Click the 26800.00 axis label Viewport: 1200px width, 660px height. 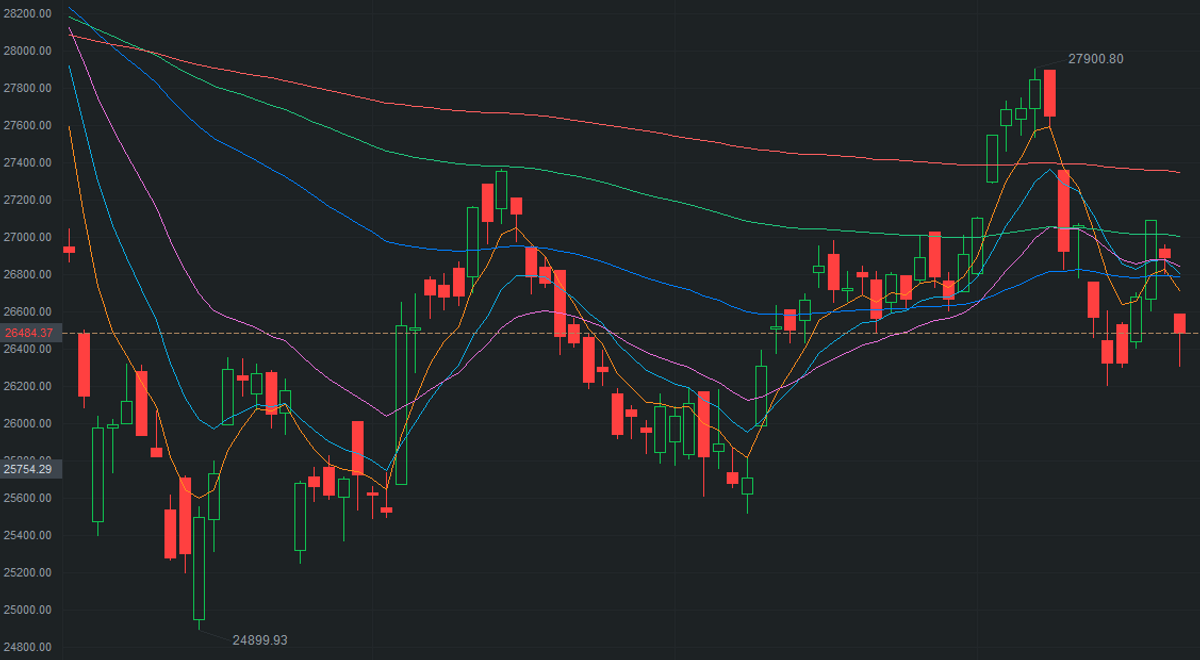27,275
